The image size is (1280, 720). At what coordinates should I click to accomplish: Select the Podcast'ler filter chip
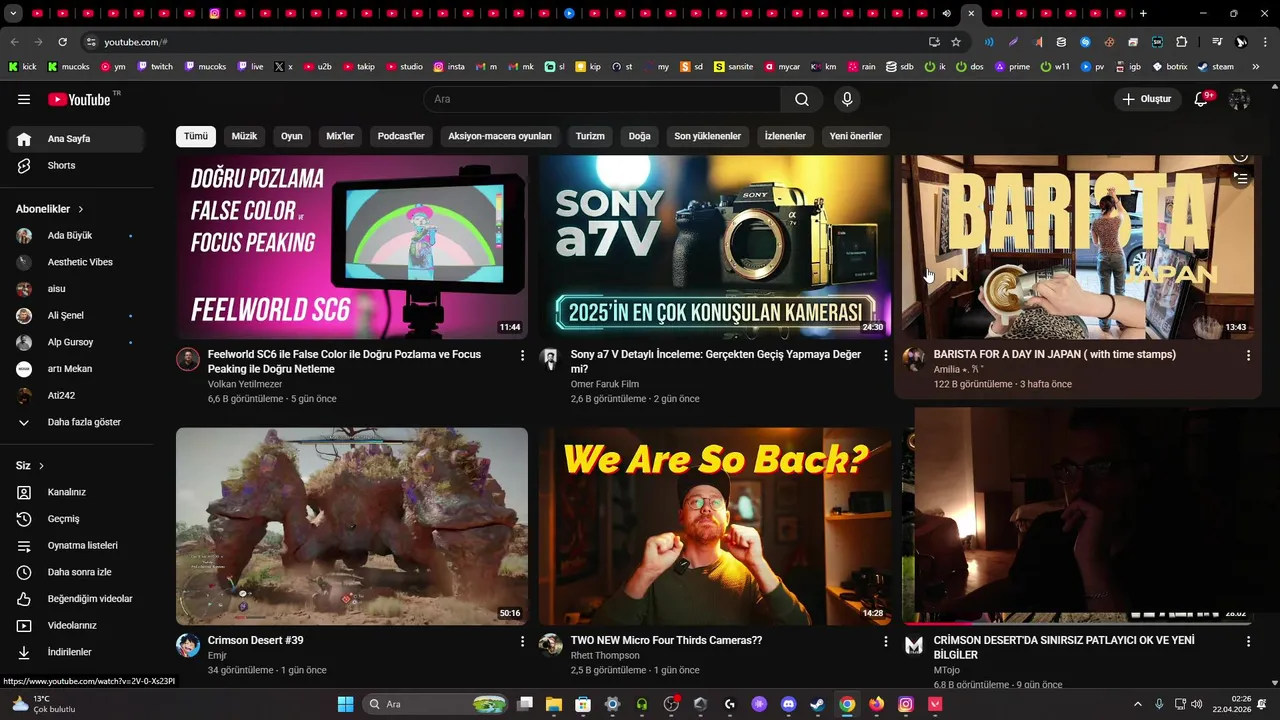[401, 136]
